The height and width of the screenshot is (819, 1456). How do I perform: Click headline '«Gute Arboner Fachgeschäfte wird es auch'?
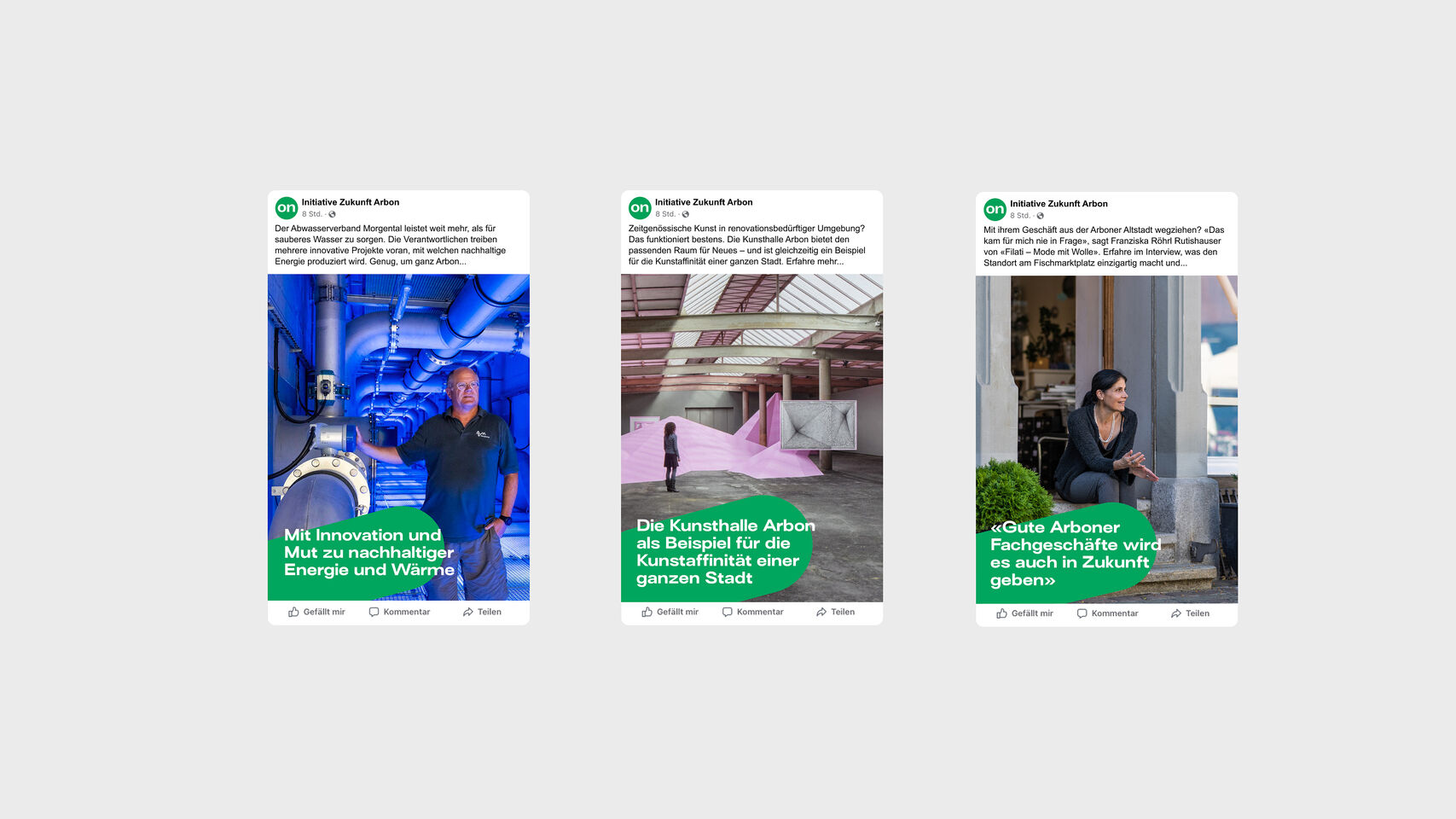click(1075, 554)
